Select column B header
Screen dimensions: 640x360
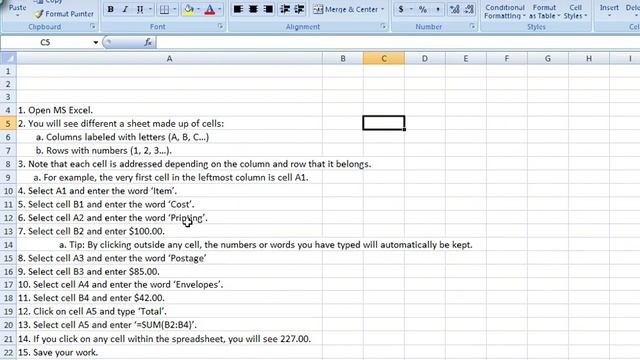coord(343,58)
